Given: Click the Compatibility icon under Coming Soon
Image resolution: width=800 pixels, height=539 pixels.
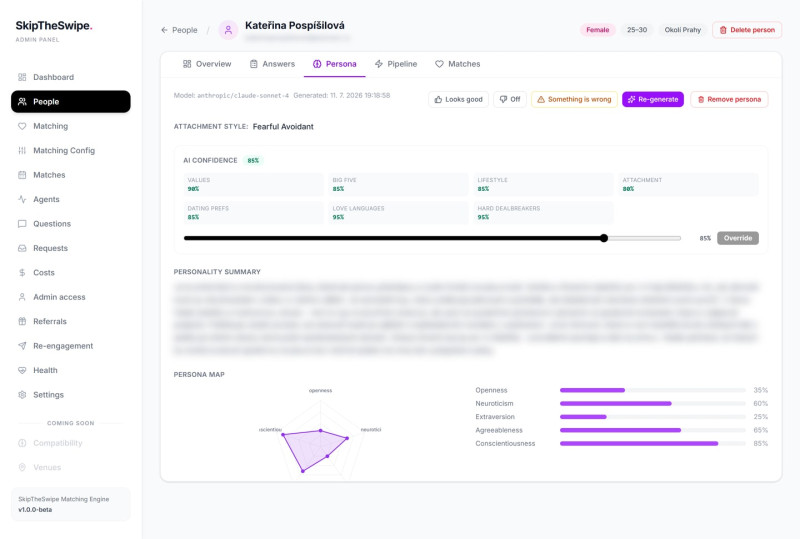Looking at the screenshot, I should click(22, 443).
